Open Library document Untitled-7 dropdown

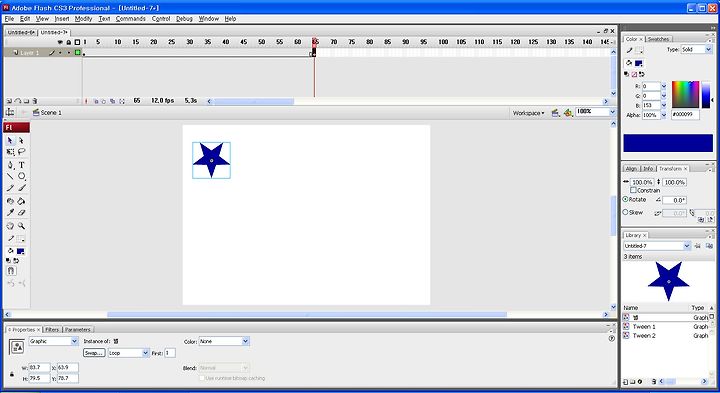point(657,246)
